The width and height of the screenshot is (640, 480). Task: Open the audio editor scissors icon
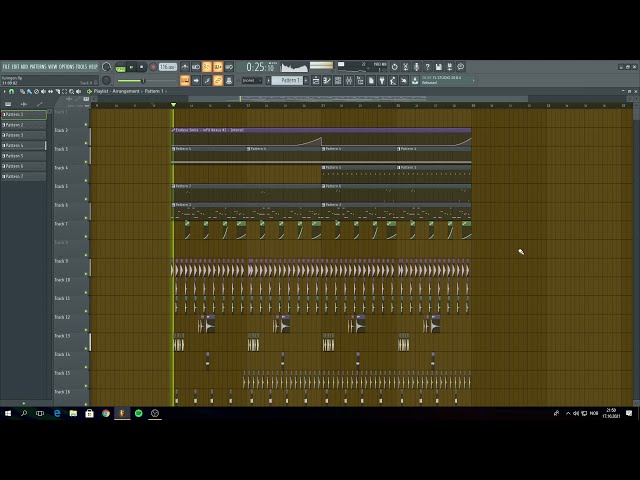406,67
